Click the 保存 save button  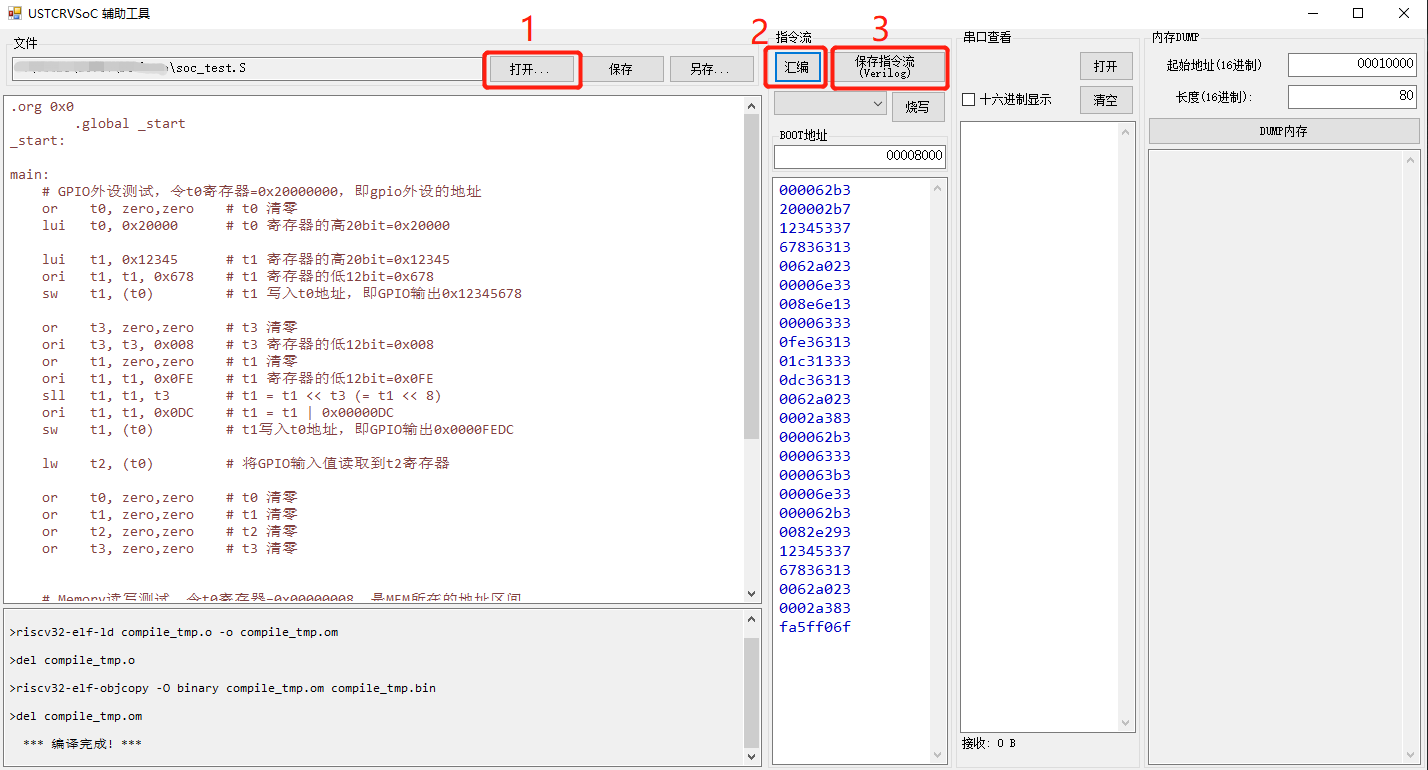(621, 69)
